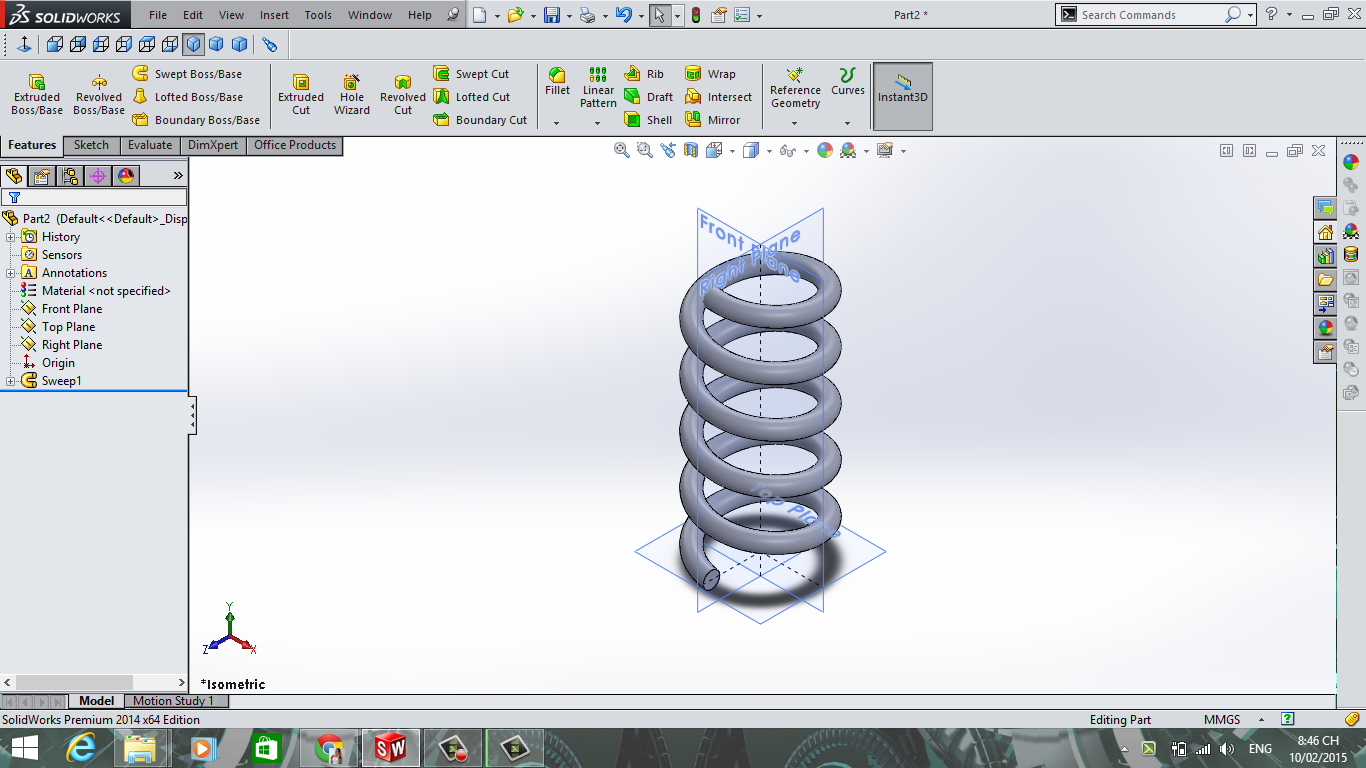Open Chrome from the taskbar
1366x768 pixels.
coord(329,748)
